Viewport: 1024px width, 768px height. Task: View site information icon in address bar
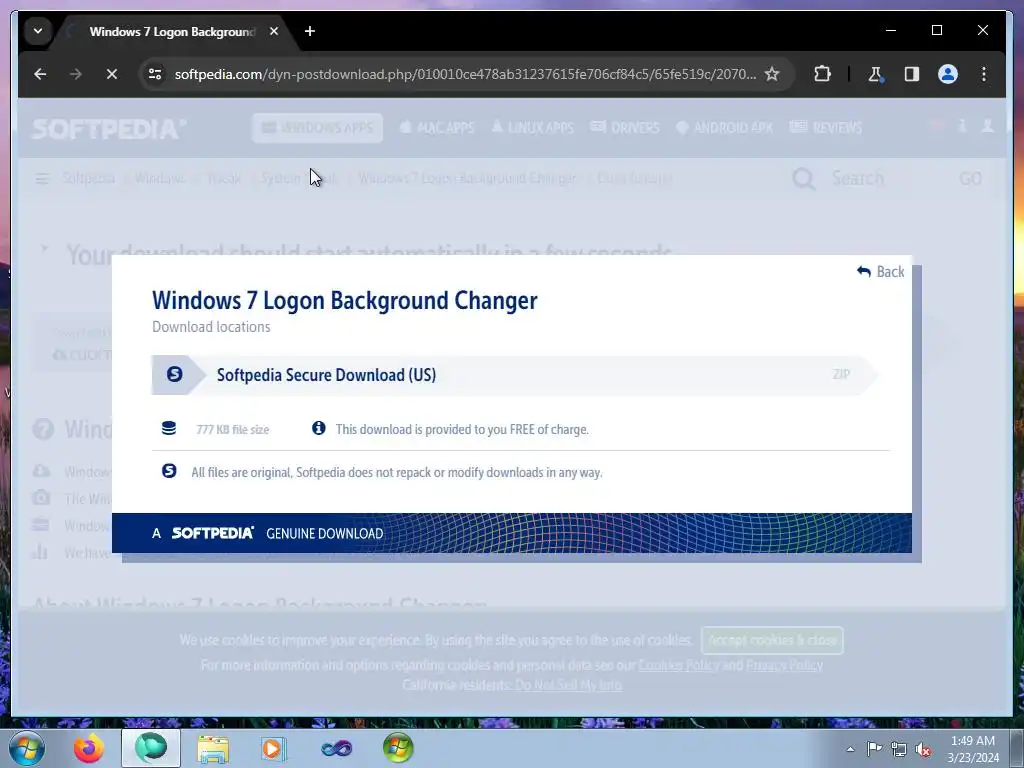tap(155, 74)
